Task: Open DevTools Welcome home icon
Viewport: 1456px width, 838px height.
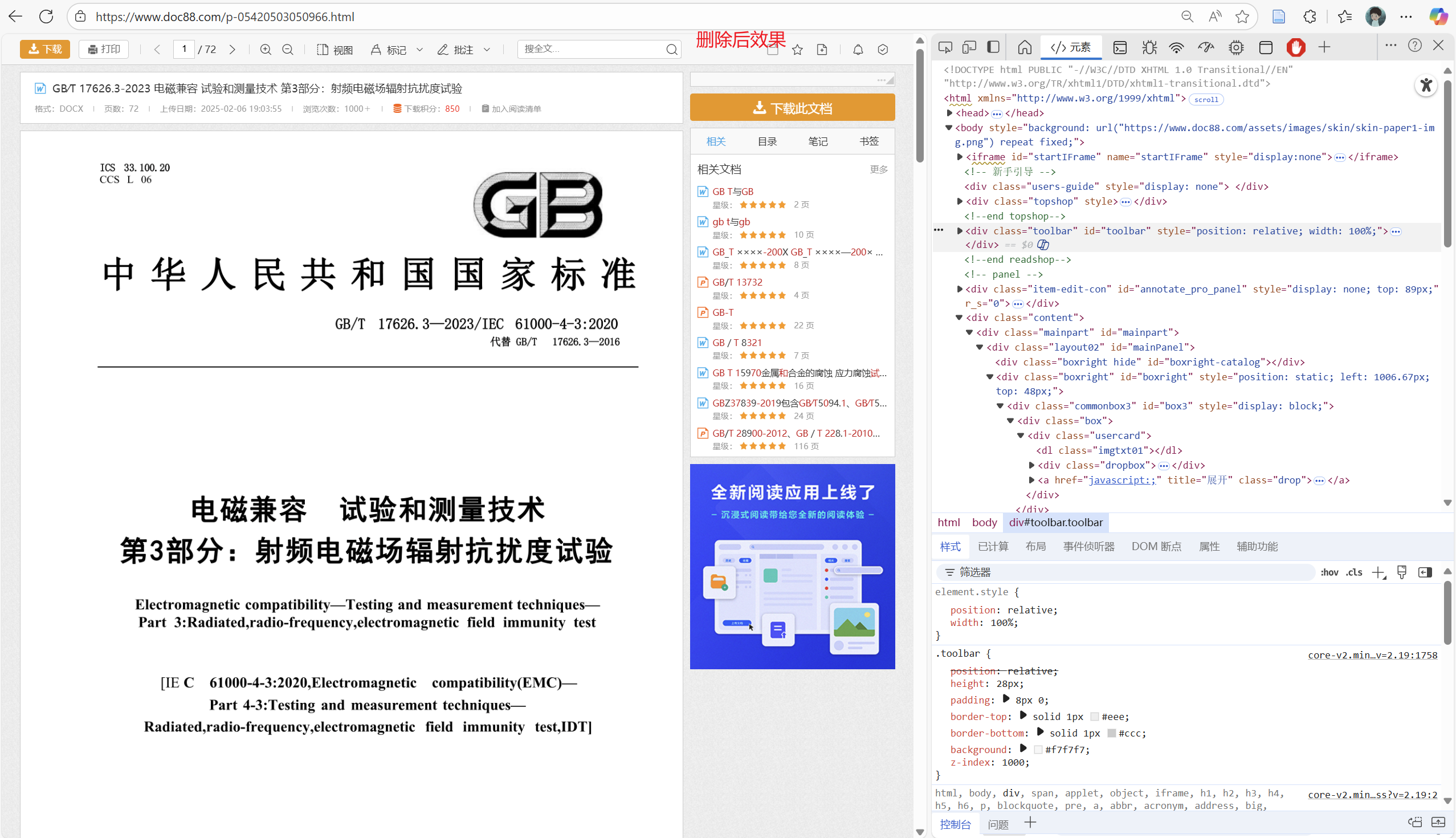Action: [x=1025, y=47]
